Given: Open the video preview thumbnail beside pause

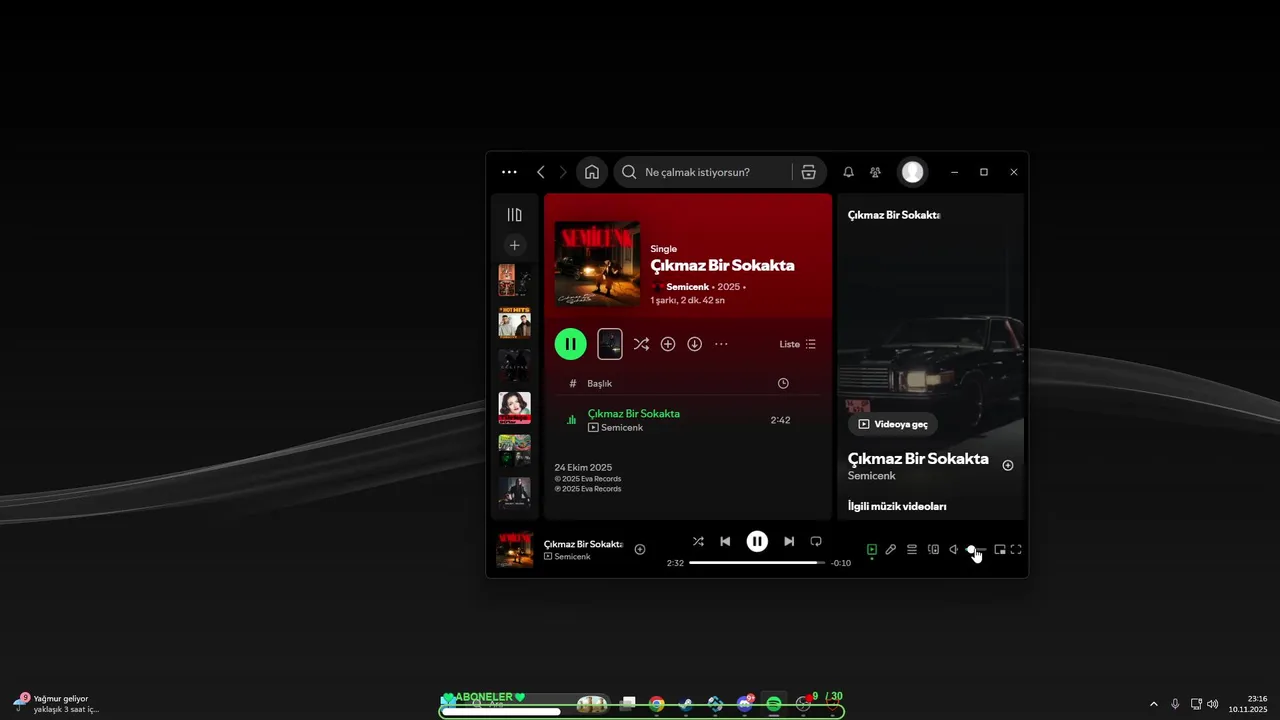Looking at the screenshot, I should [610, 344].
